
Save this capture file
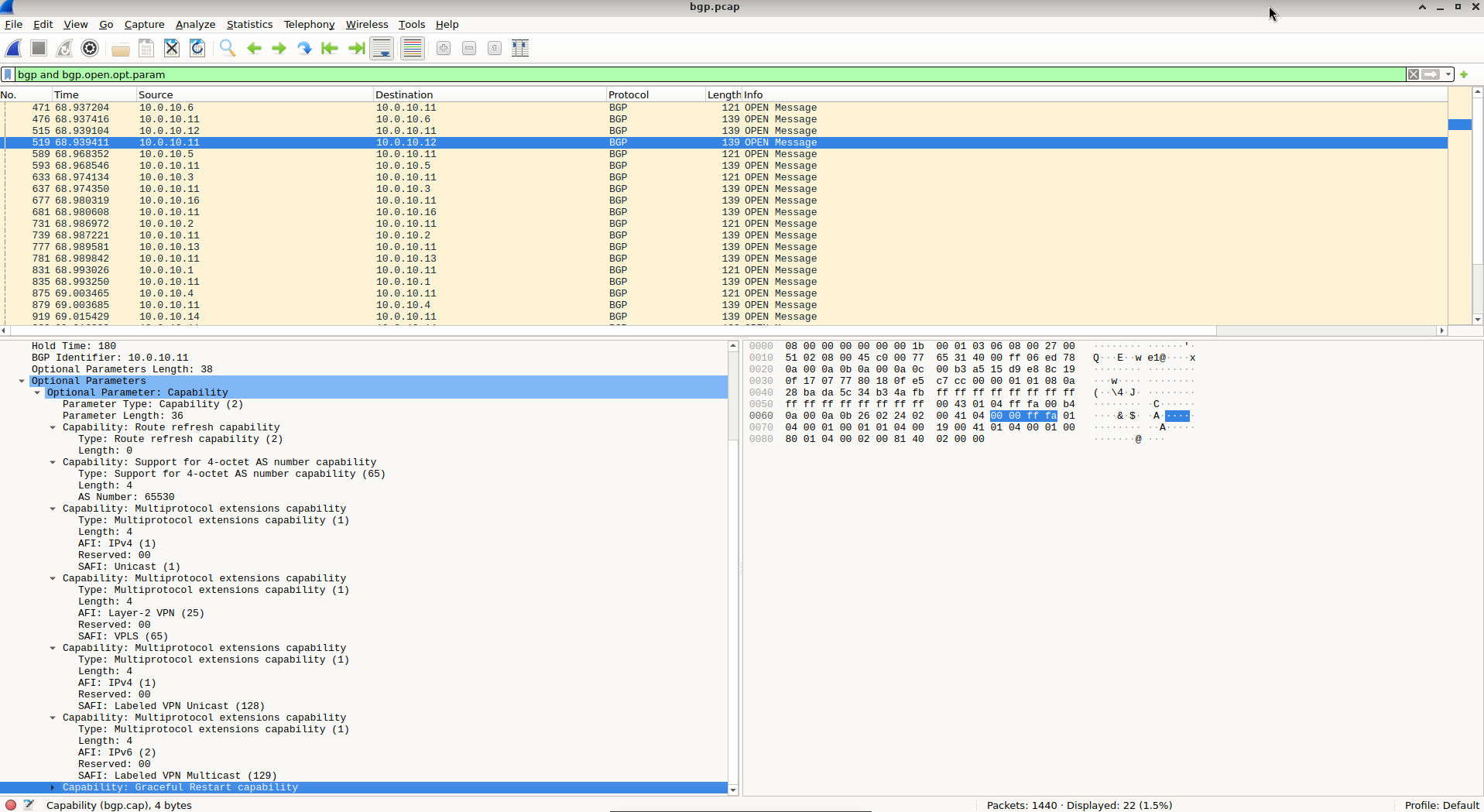pyautogui.click(x=146, y=48)
